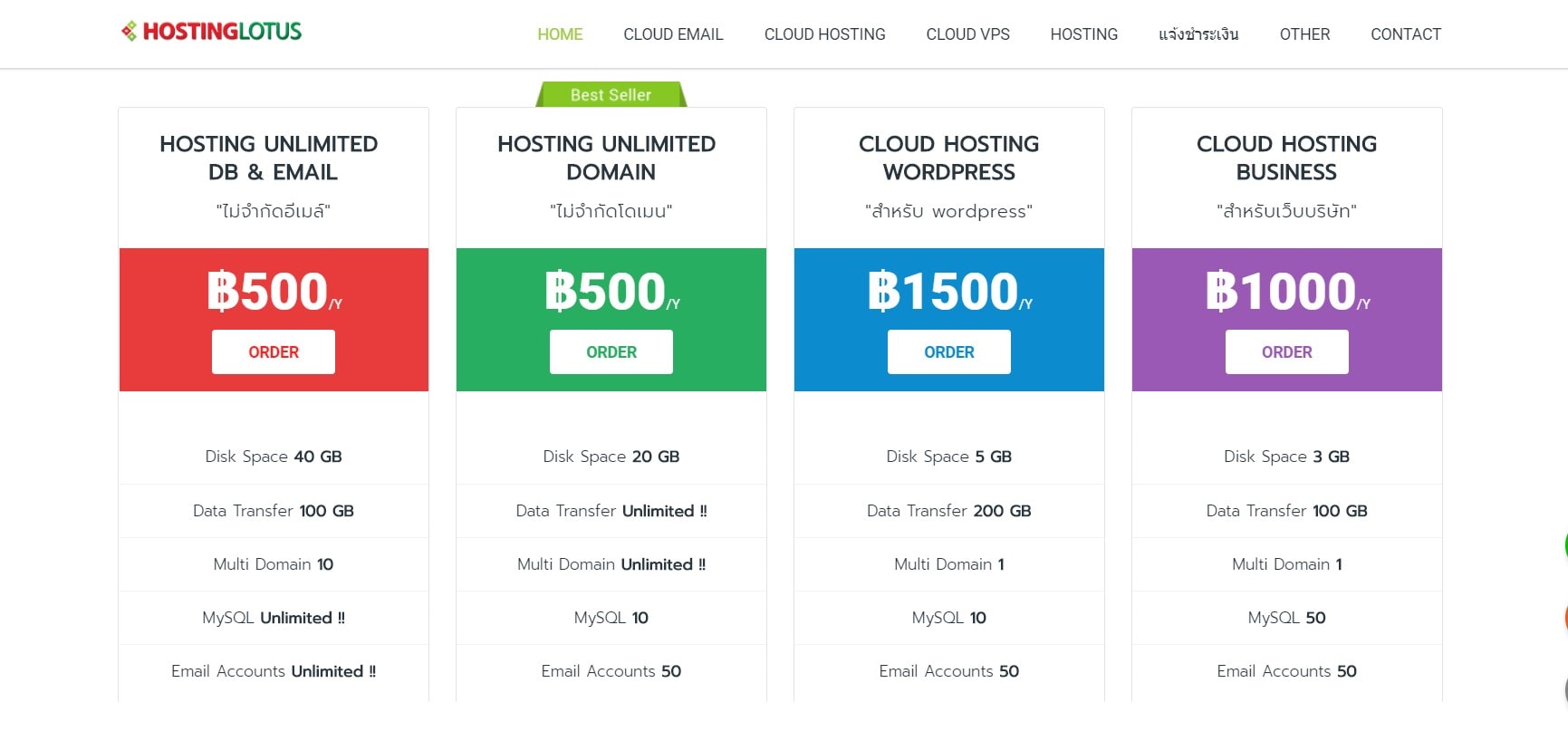Open the OTHER menu
The height and width of the screenshot is (731, 1568).
[x=1304, y=34]
